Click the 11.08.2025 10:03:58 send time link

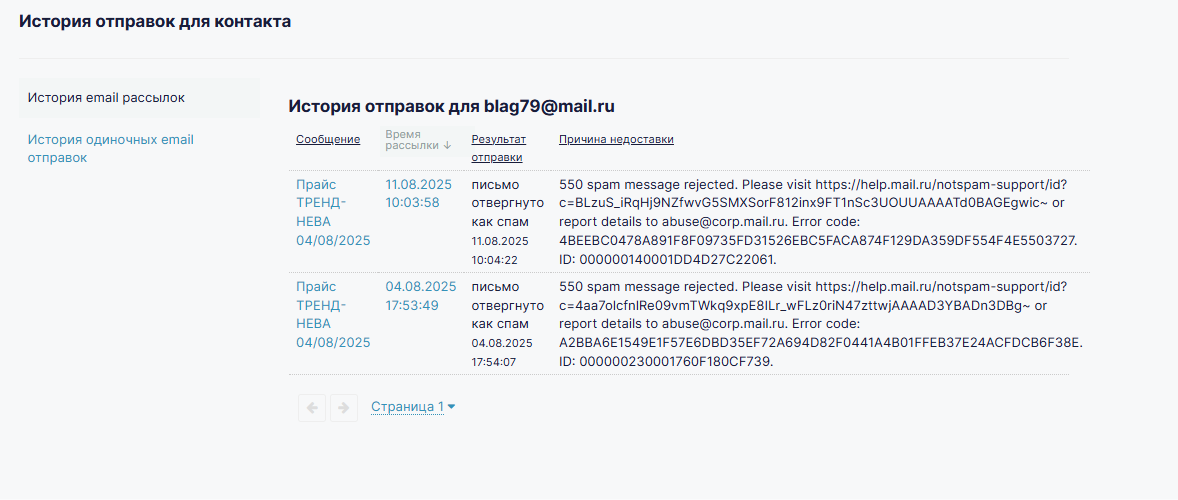point(418,193)
